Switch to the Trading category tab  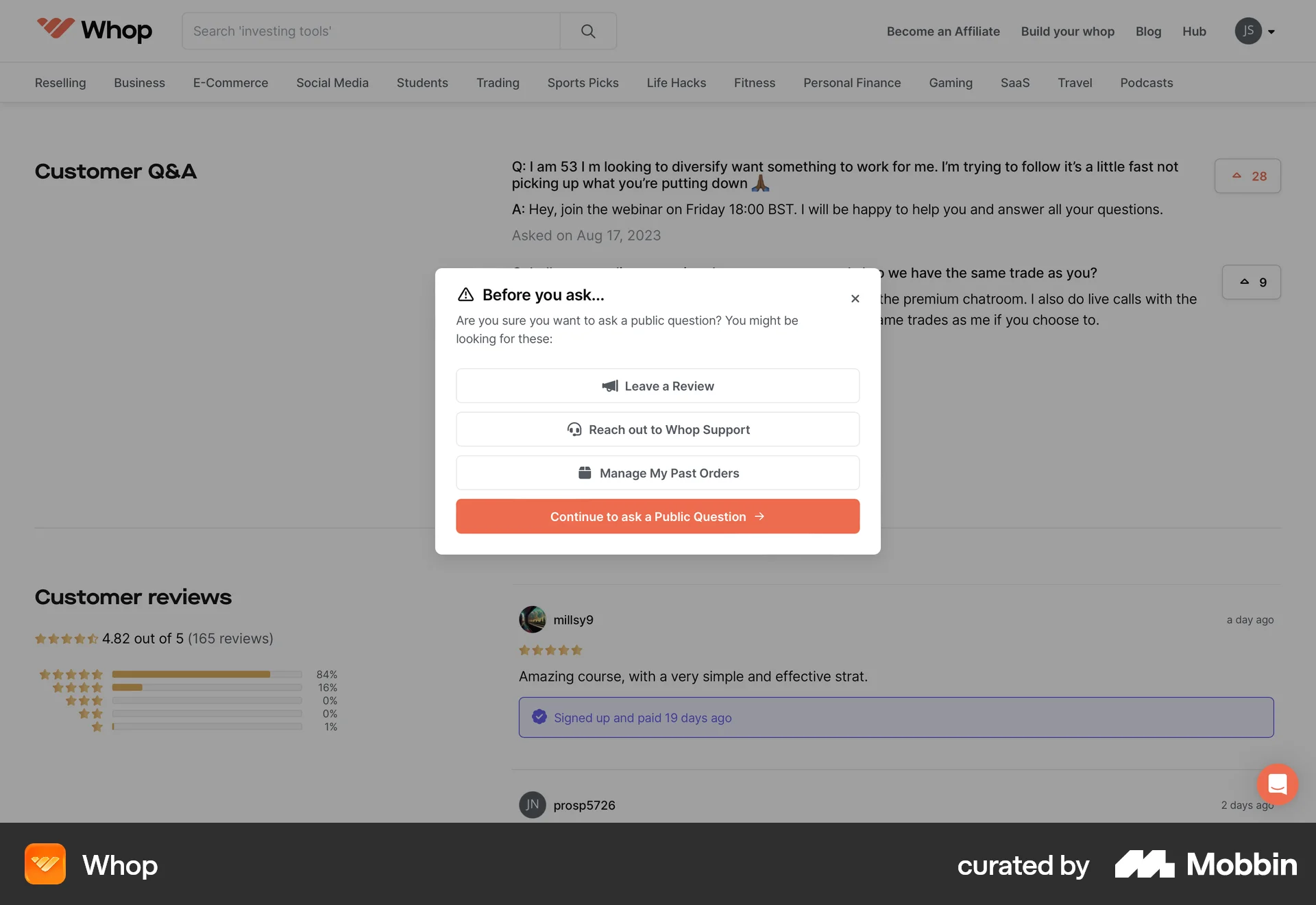point(497,82)
